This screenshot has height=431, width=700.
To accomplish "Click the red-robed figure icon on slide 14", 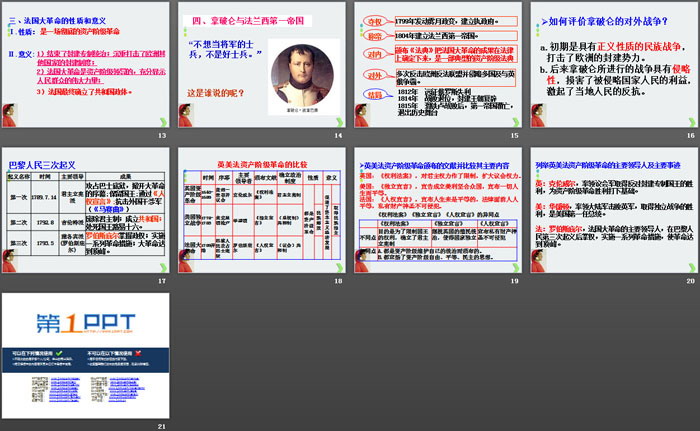I will [x=185, y=116].
